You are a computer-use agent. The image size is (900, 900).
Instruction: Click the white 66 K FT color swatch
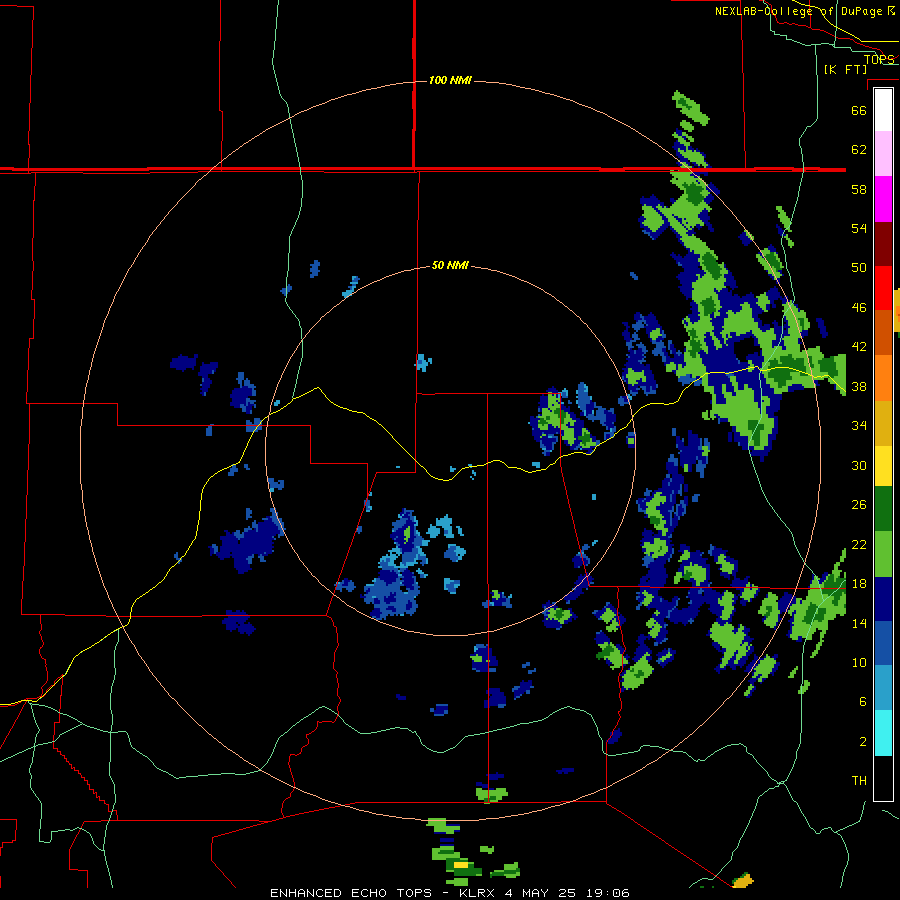pos(883,110)
